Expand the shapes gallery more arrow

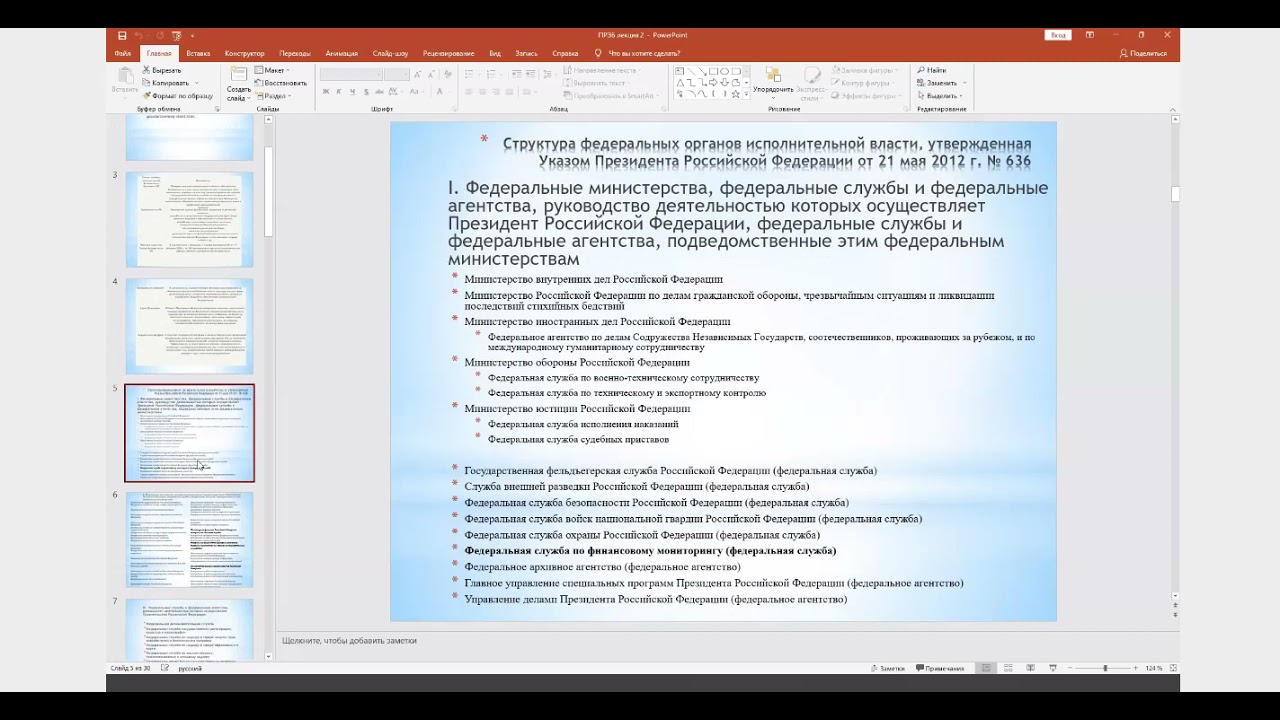coord(746,94)
